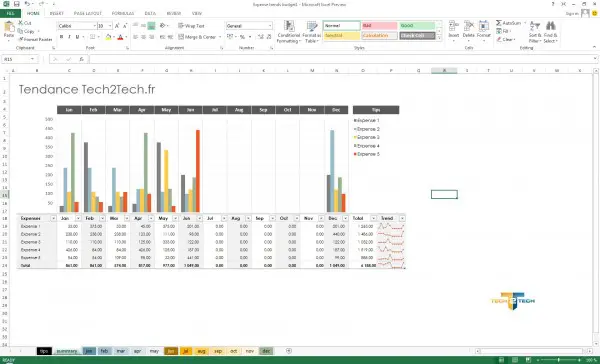Toggle Wrap Text for the cell
The image size is (600, 364).
click(x=191, y=26)
